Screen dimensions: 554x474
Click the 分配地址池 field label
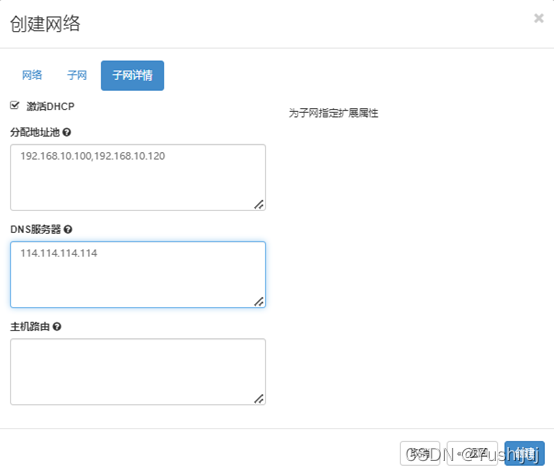pyautogui.click(x=35, y=132)
